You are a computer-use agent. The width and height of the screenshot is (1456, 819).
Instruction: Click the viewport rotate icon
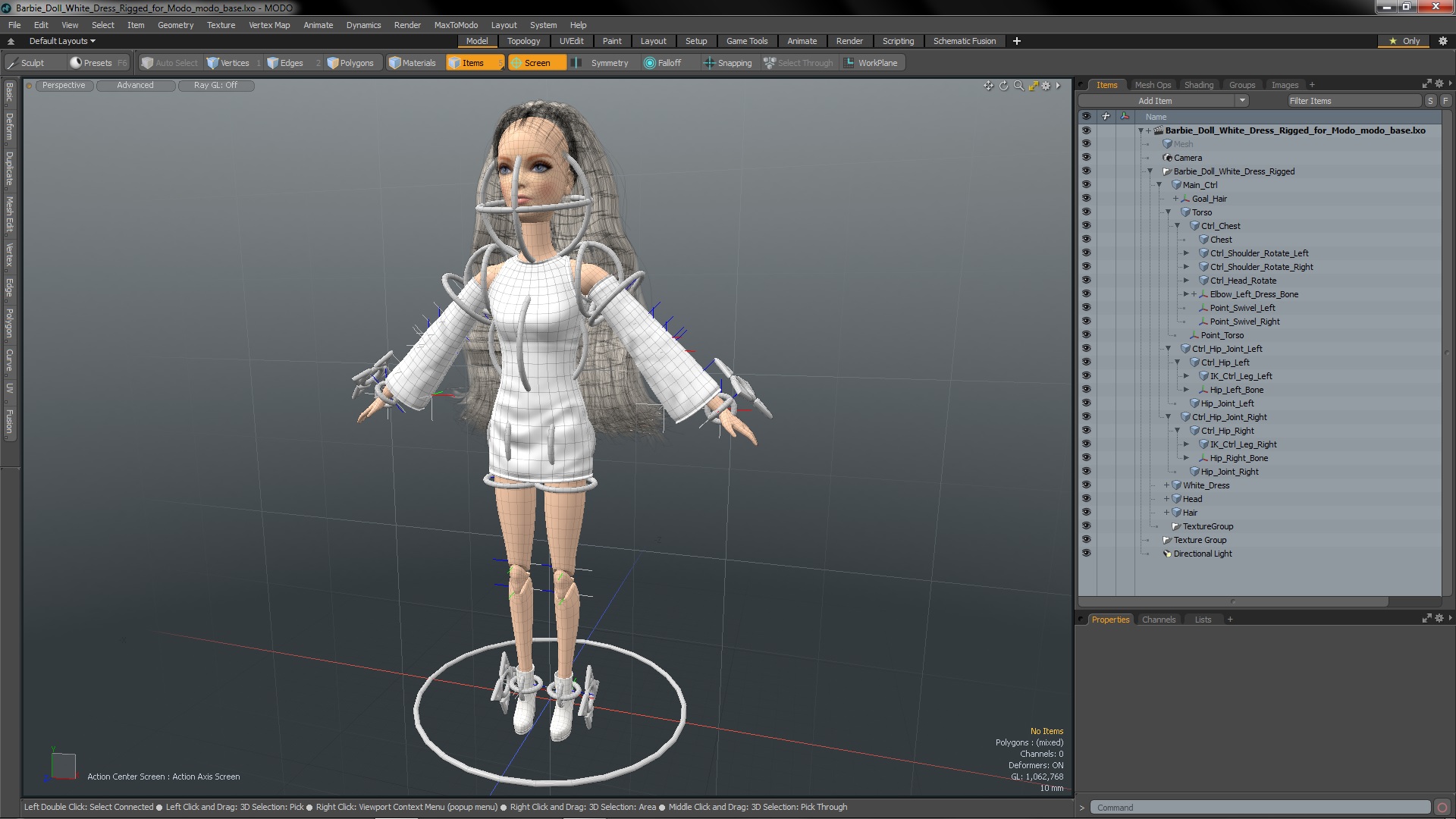1003,86
